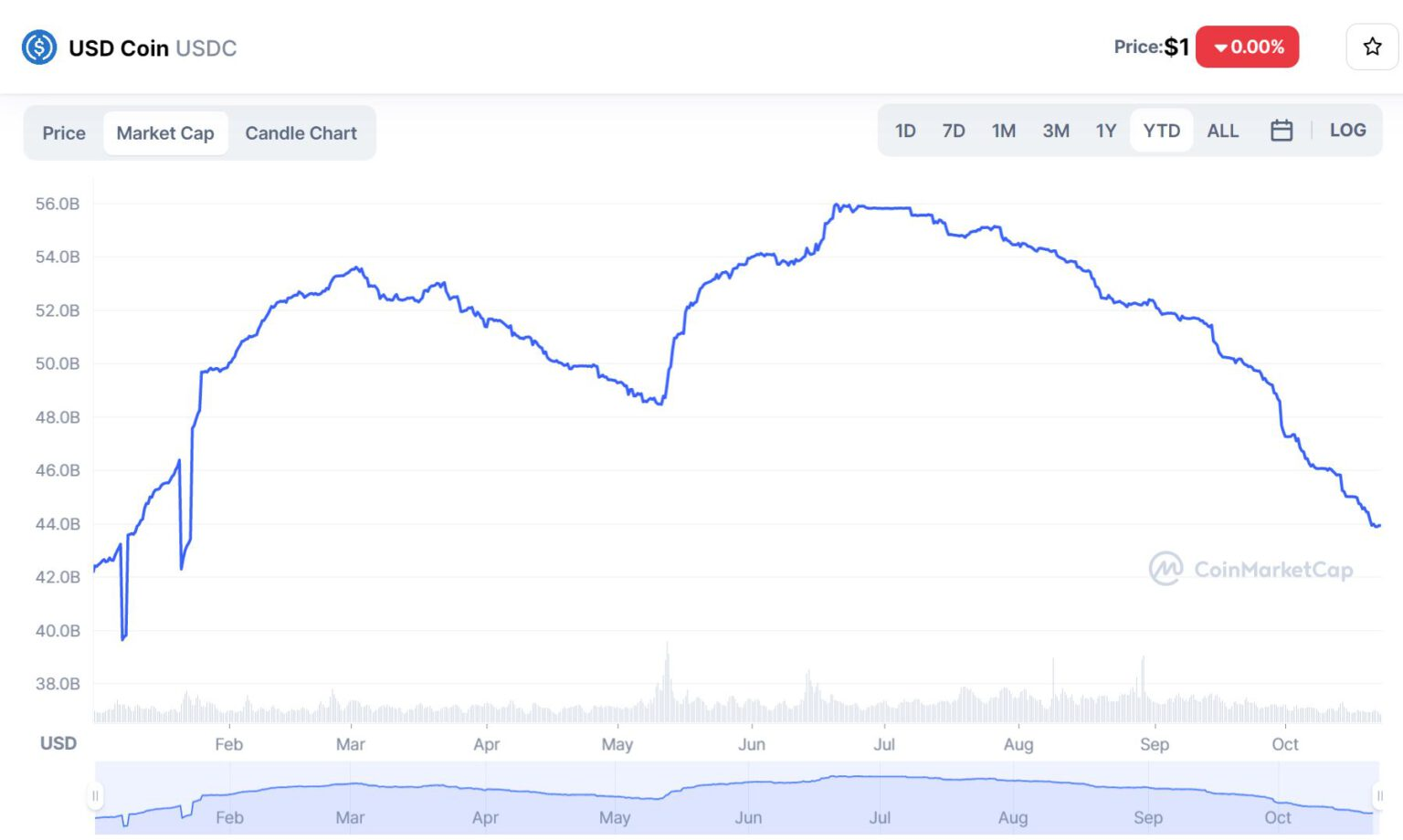Select the Market Cap tab

(x=165, y=133)
